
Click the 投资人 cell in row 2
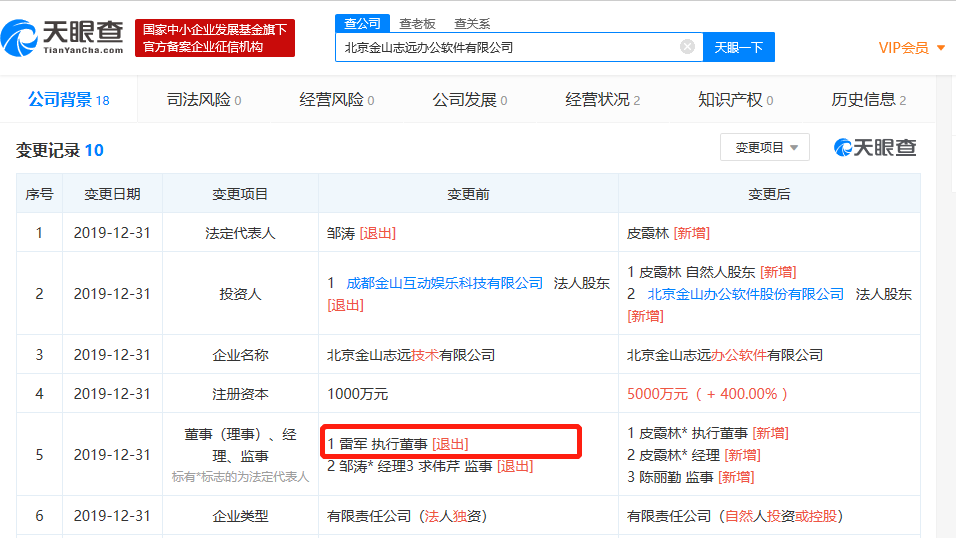click(x=240, y=294)
